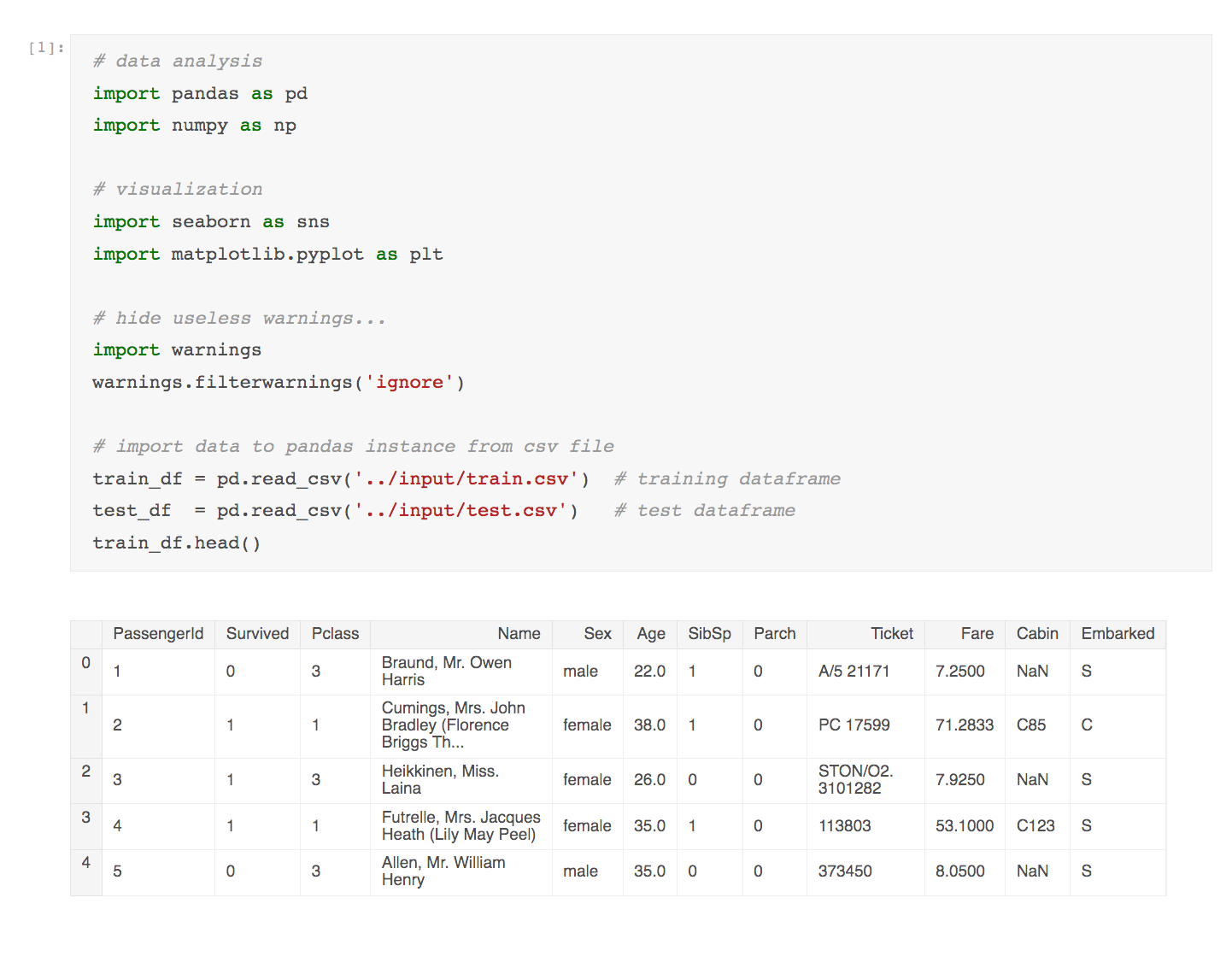Click the line 'train_df.head()'

[177, 543]
